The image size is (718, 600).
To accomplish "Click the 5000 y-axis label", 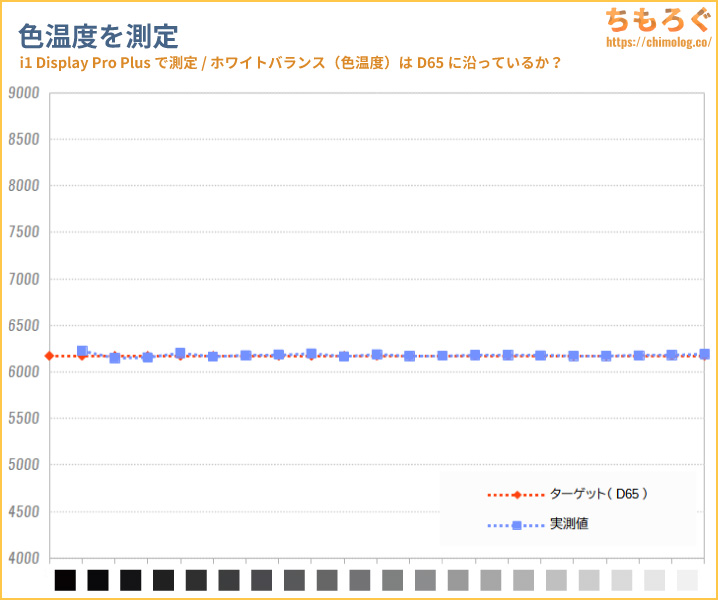I will (24, 465).
